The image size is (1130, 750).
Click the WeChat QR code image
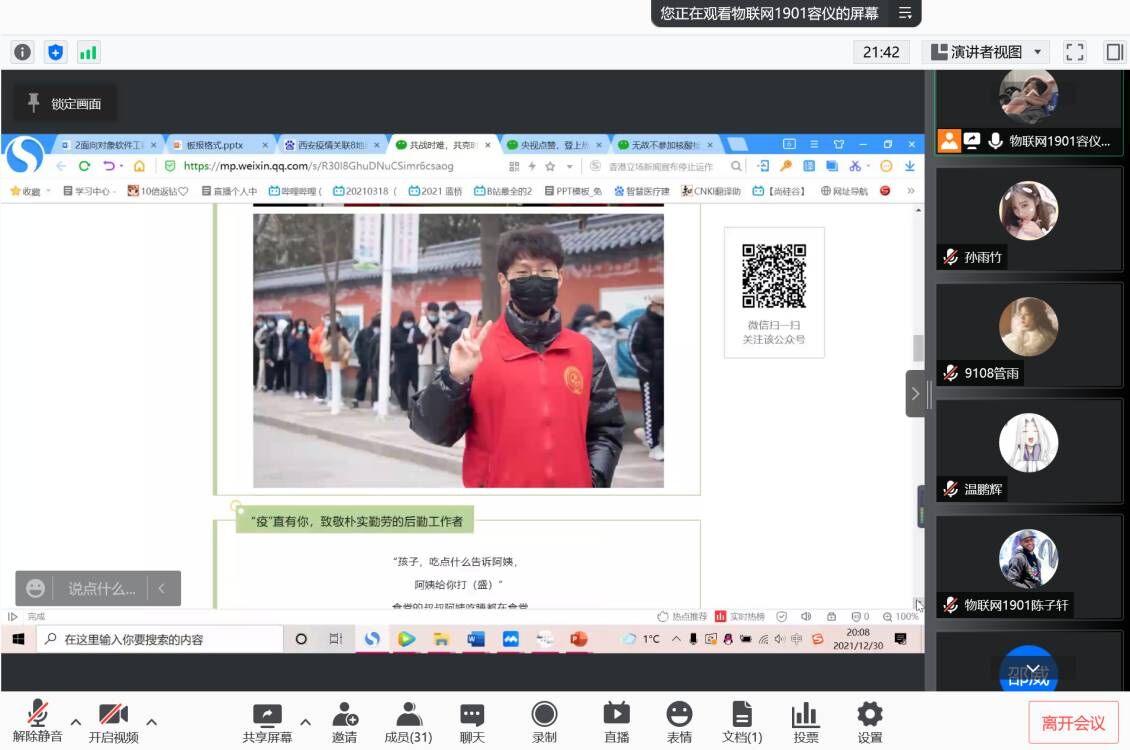point(774,276)
